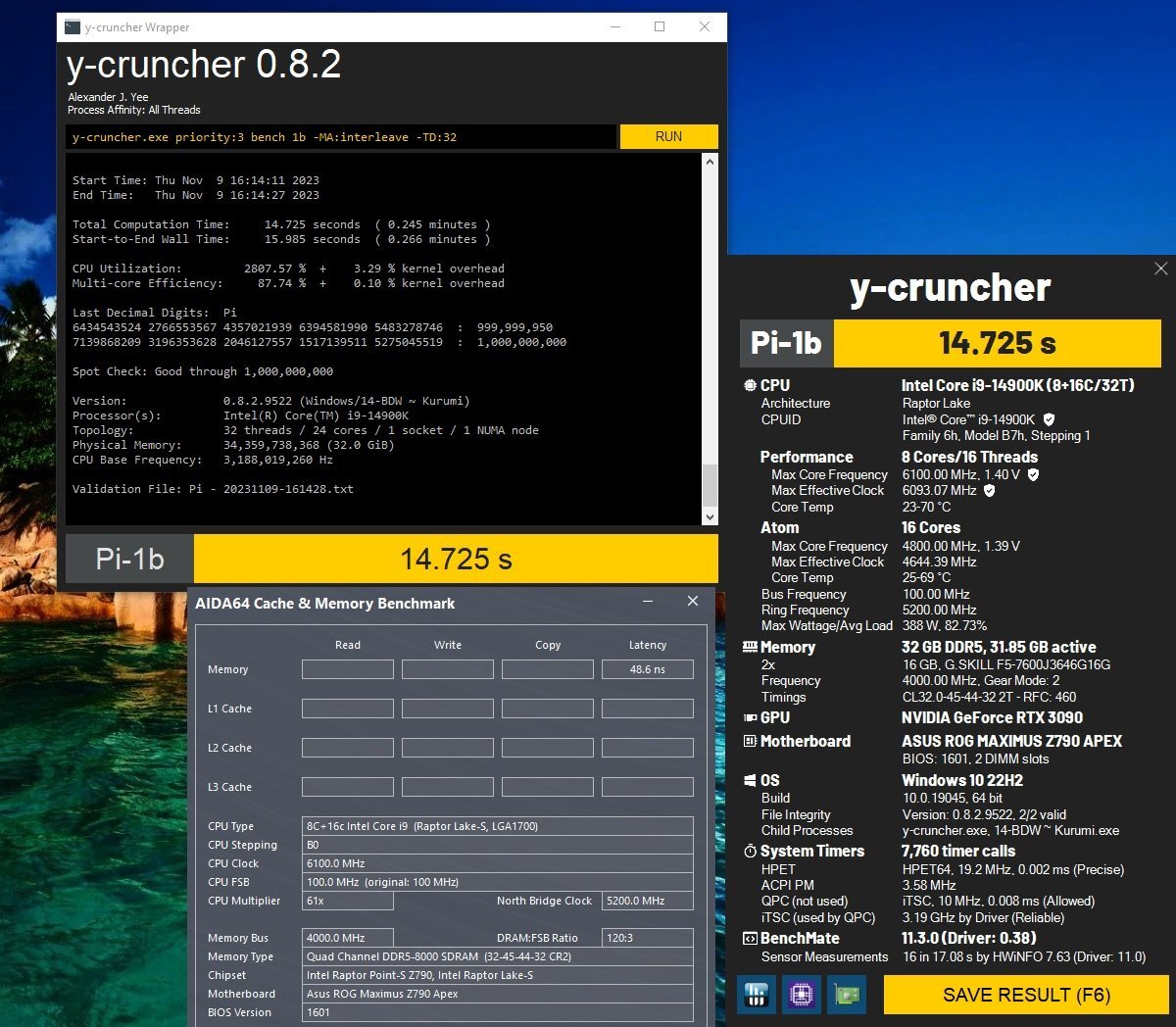Viewport: 1176px width, 1027px height.
Task: Click the AIDA64 L3 Cache Read result box
Action: [348, 787]
